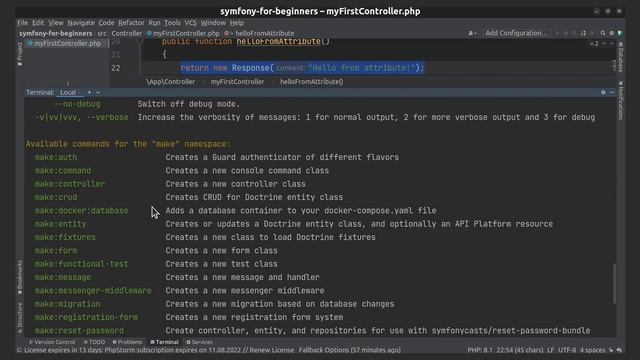Hide the Terminal tool window
640x360 pixels.
click(612, 93)
